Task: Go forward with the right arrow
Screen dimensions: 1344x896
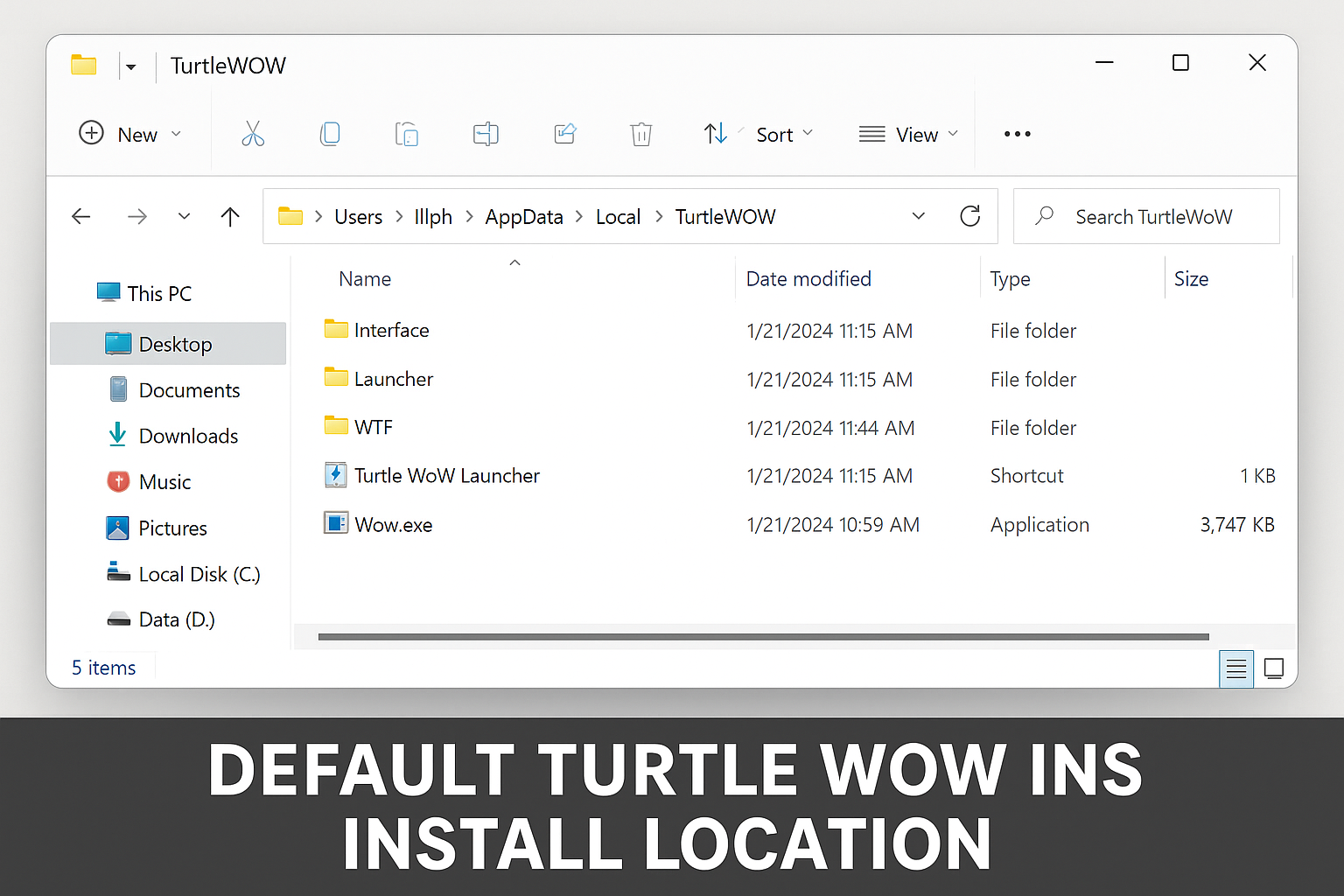Action: point(137,216)
